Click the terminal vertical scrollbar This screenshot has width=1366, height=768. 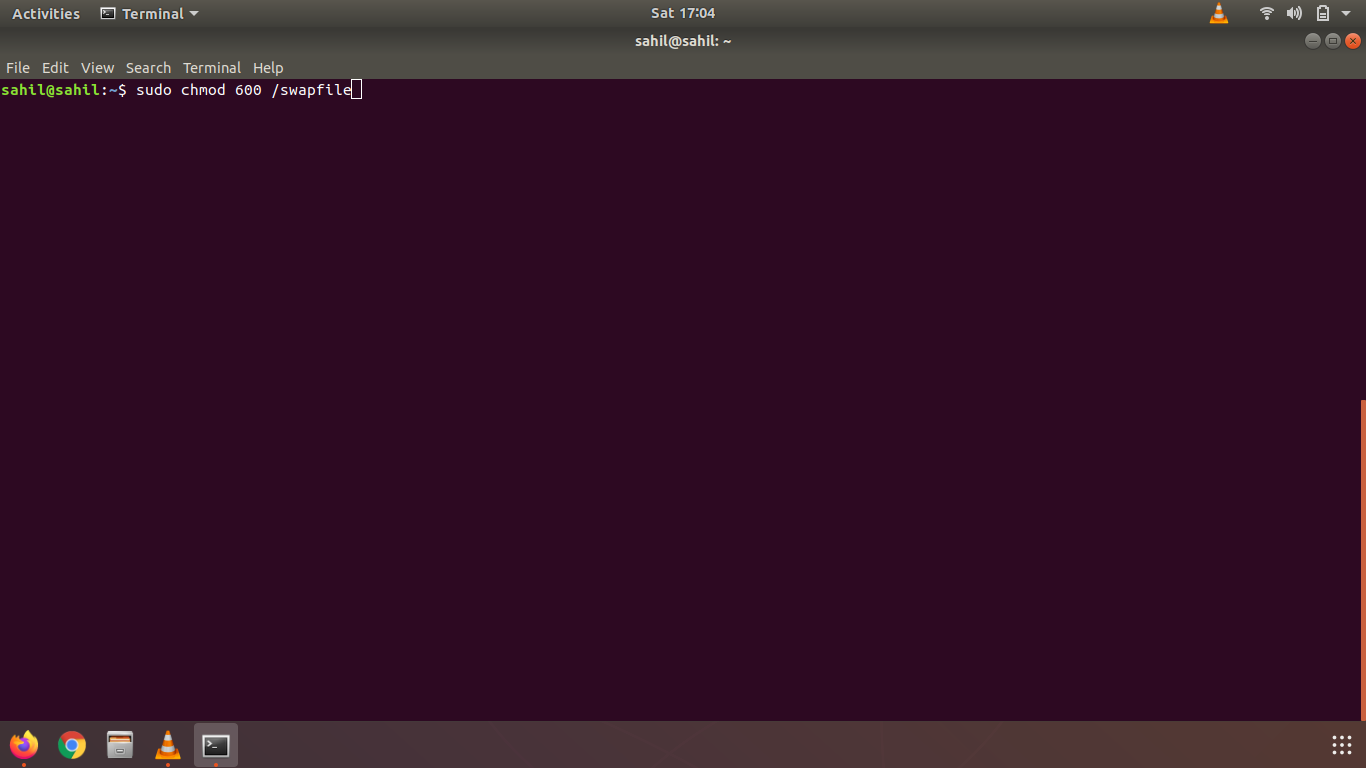point(1362,560)
